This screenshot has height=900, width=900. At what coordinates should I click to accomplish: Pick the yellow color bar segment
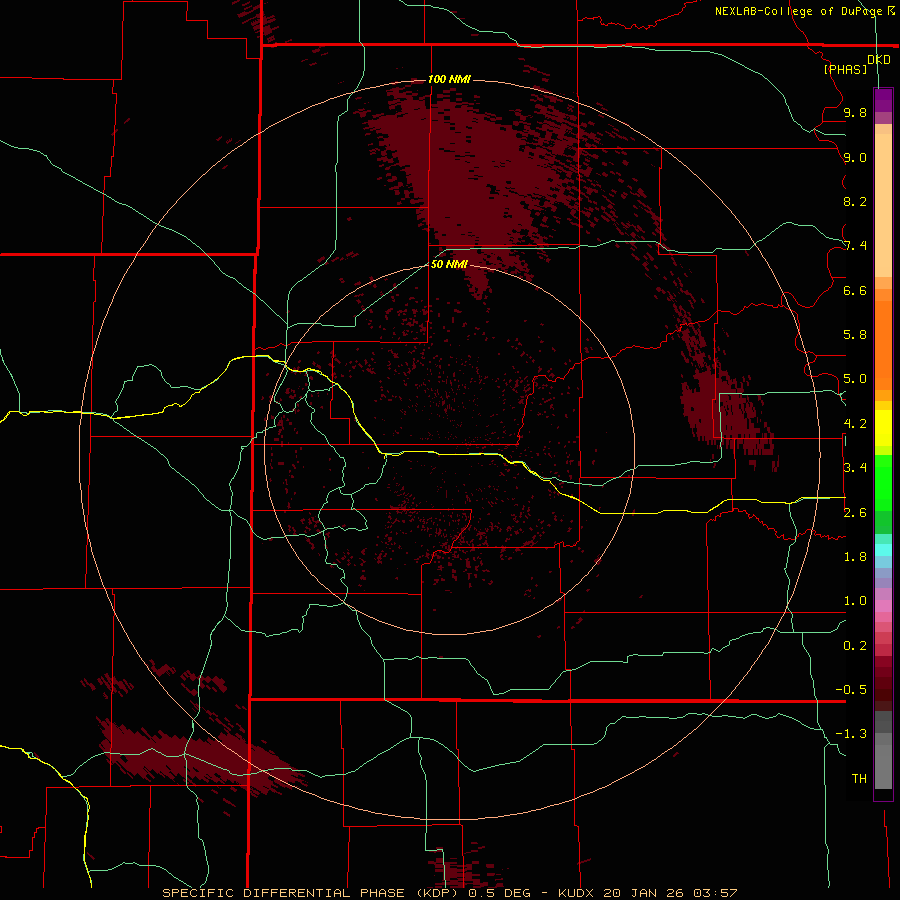pyautogui.click(x=883, y=428)
